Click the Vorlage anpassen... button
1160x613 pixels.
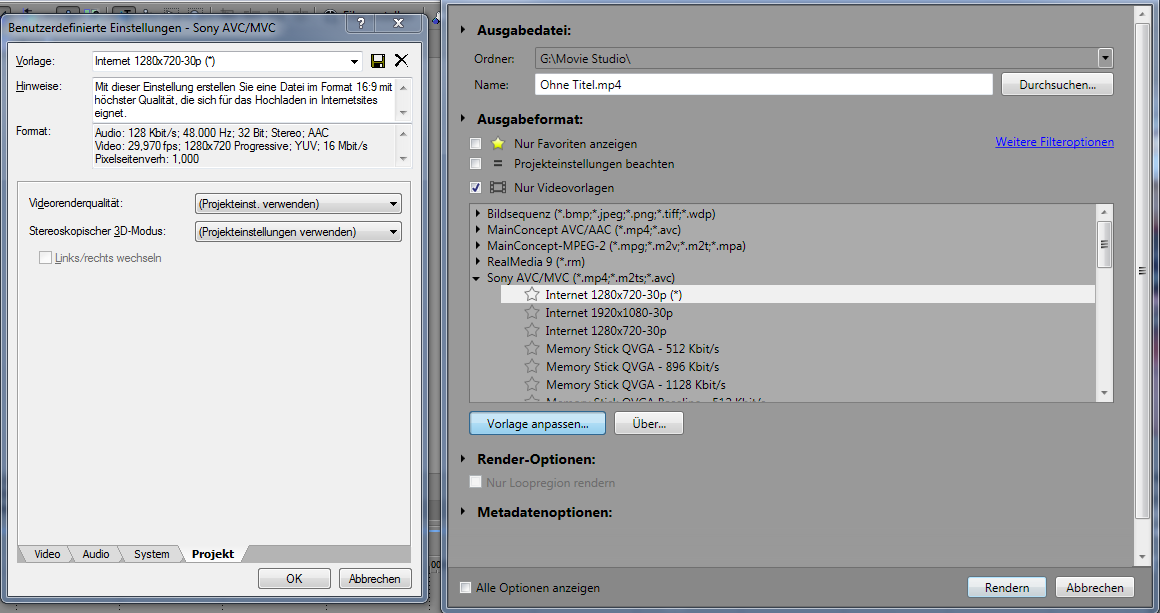pos(538,424)
